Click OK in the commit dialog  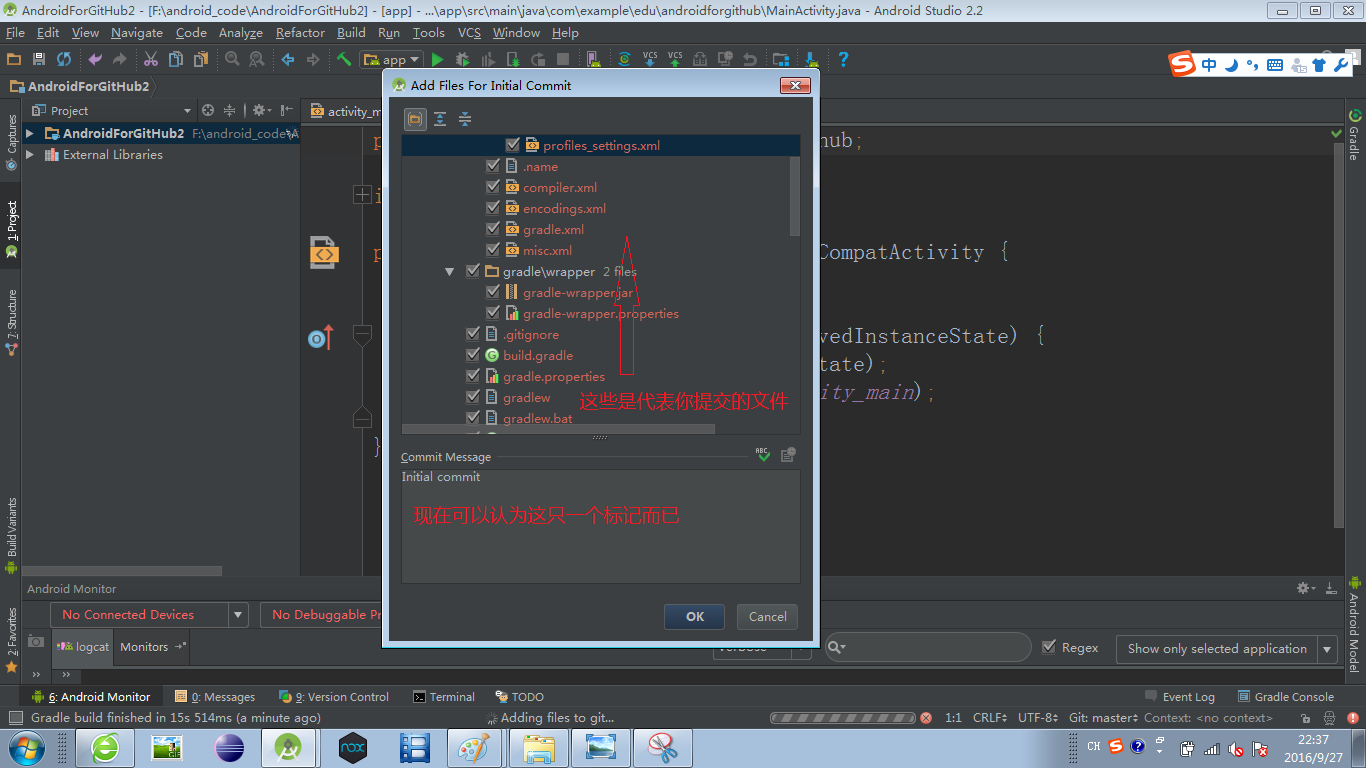695,616
